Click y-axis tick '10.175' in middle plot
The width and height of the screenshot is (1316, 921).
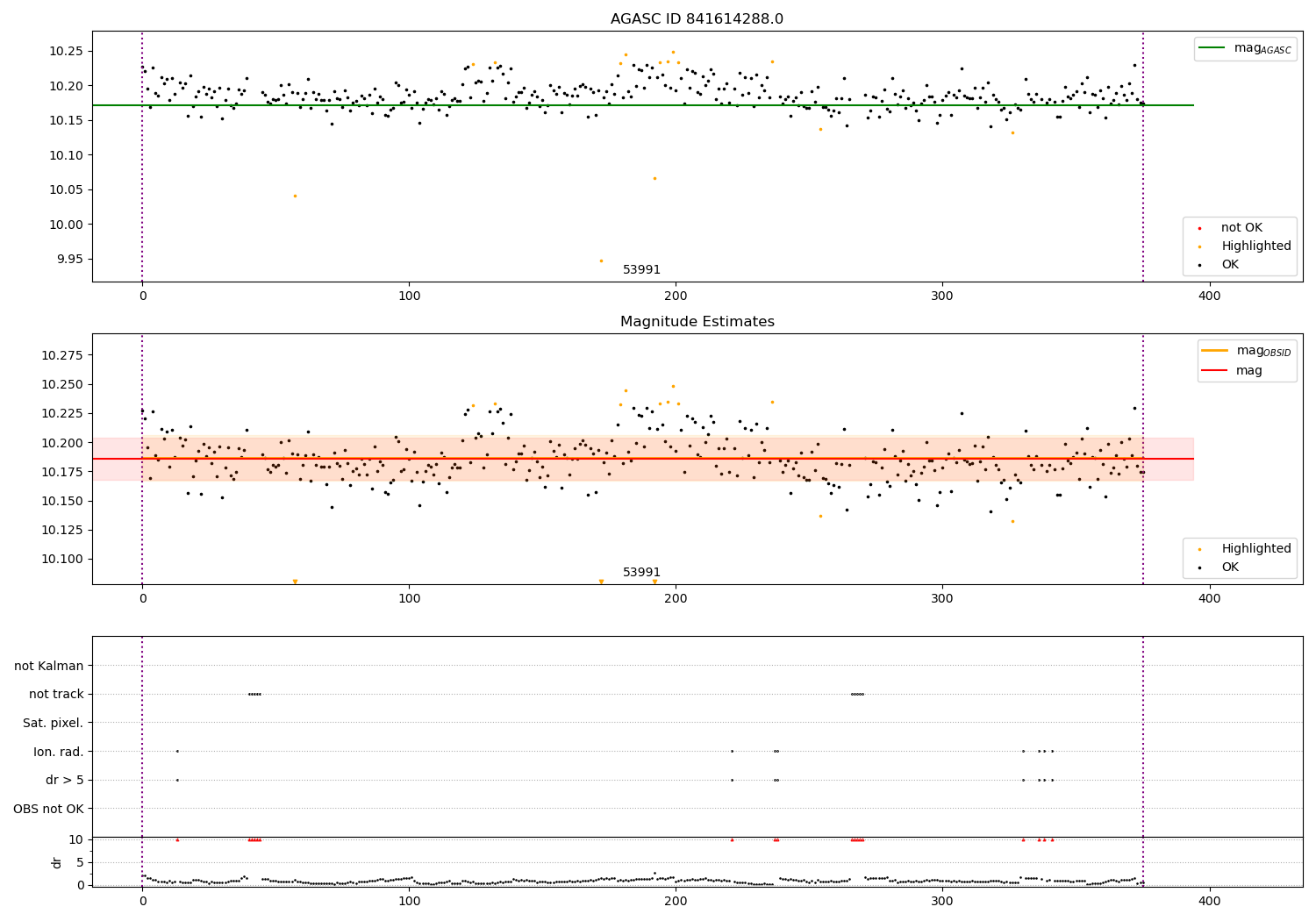[62, 472]
